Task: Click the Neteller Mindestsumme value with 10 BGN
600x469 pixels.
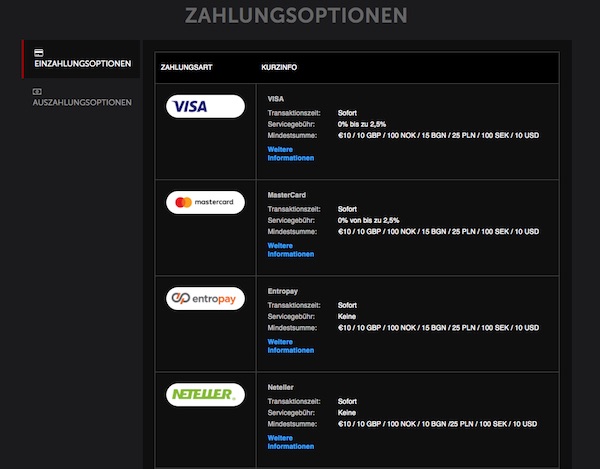Action: click(437, 424)
